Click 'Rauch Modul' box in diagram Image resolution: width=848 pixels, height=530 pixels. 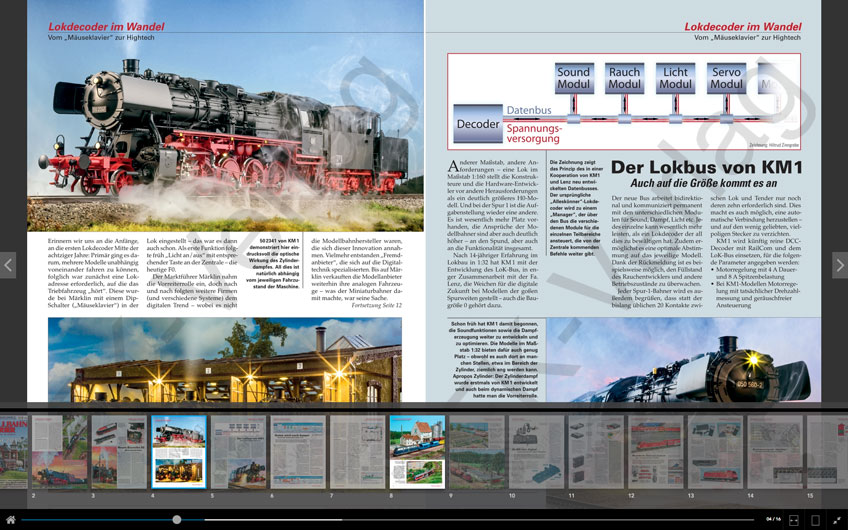click(x=625, y=78)
